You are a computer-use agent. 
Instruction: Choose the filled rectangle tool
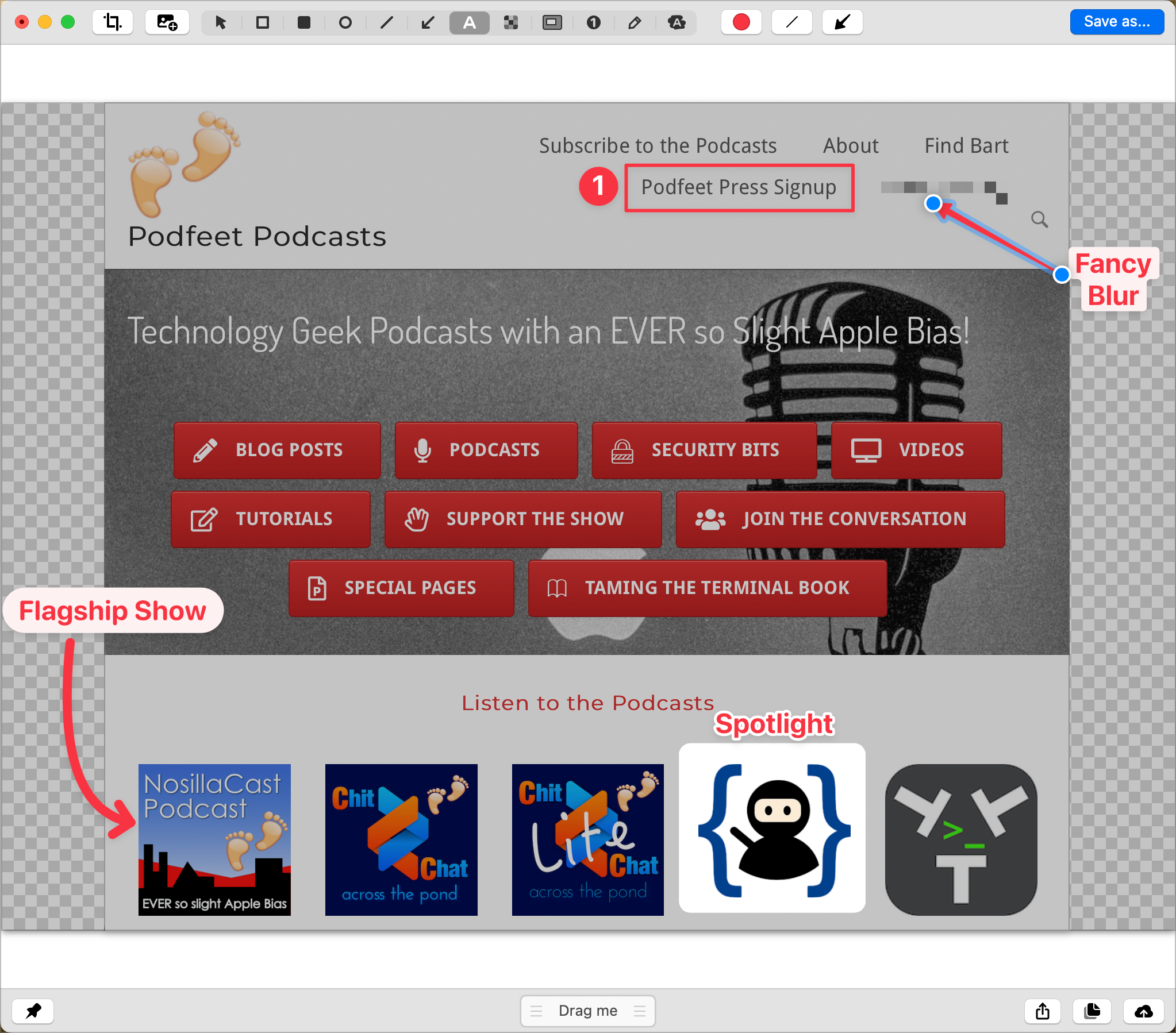(x=304, y=22)
